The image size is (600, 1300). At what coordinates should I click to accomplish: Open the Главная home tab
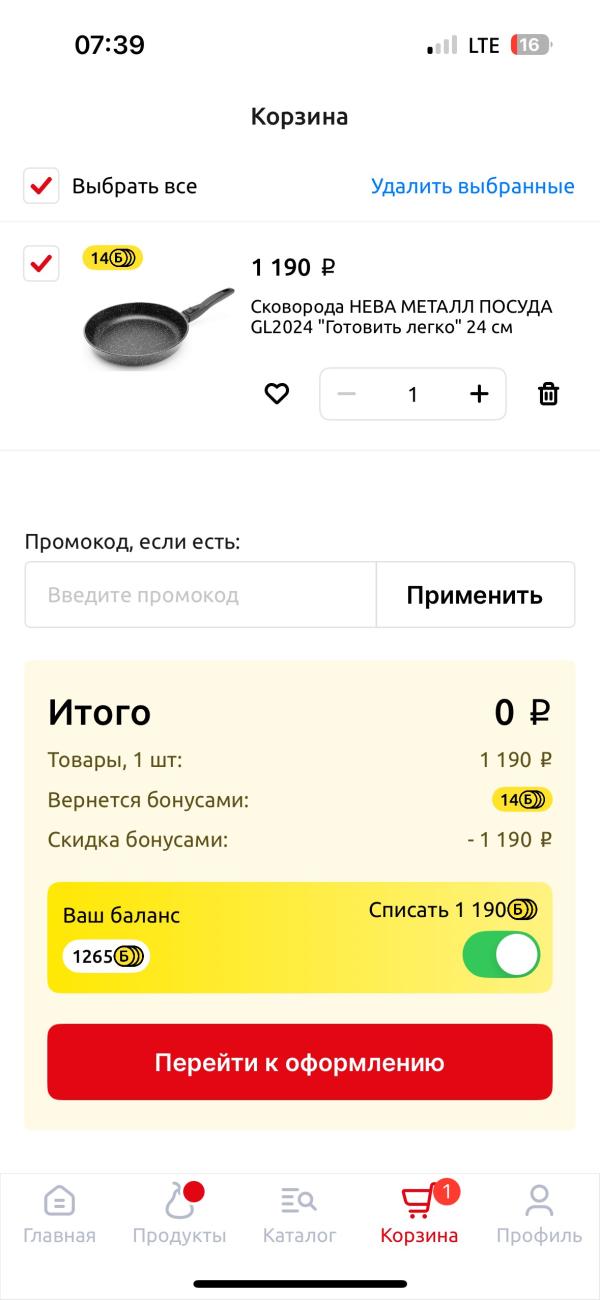tap(60, 1215)
